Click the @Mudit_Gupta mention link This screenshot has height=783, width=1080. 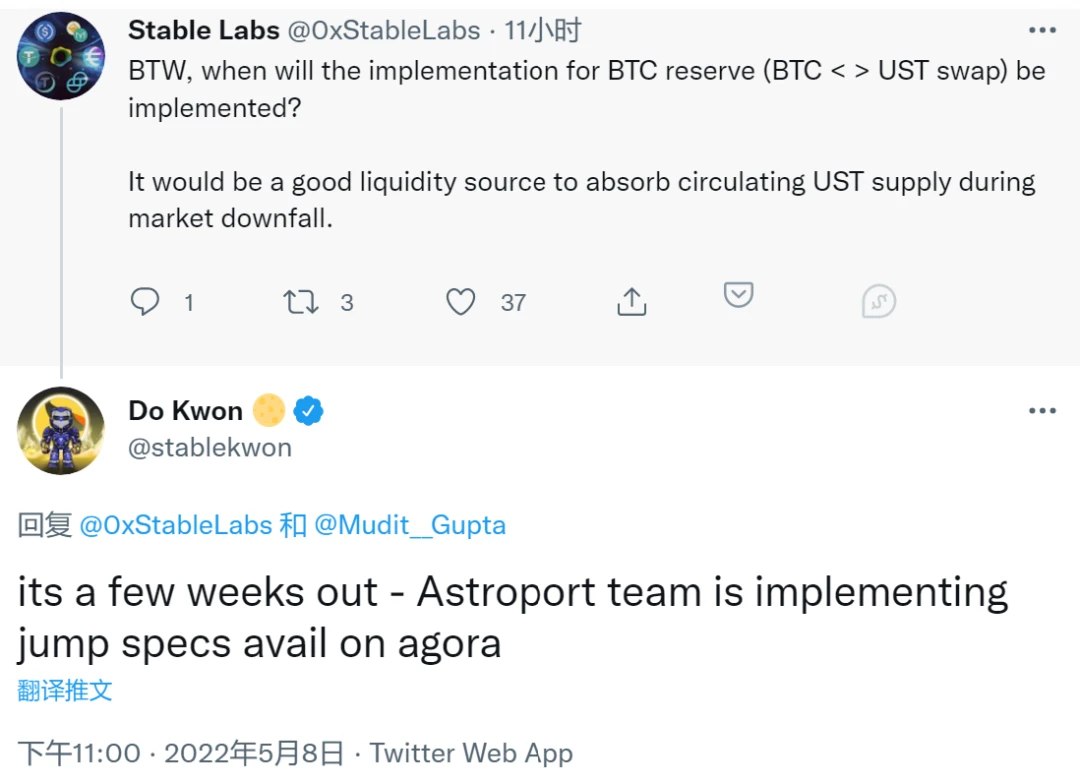click(410, 525)
